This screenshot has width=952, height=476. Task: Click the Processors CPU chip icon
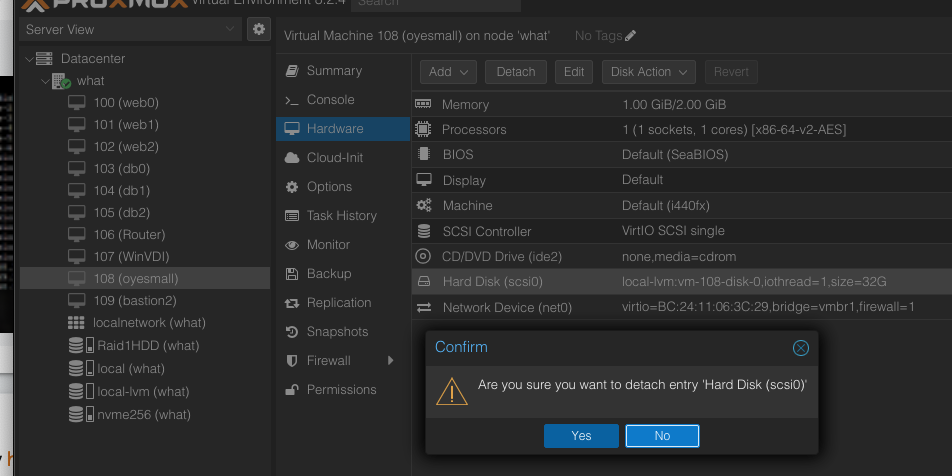pos(423,129)
